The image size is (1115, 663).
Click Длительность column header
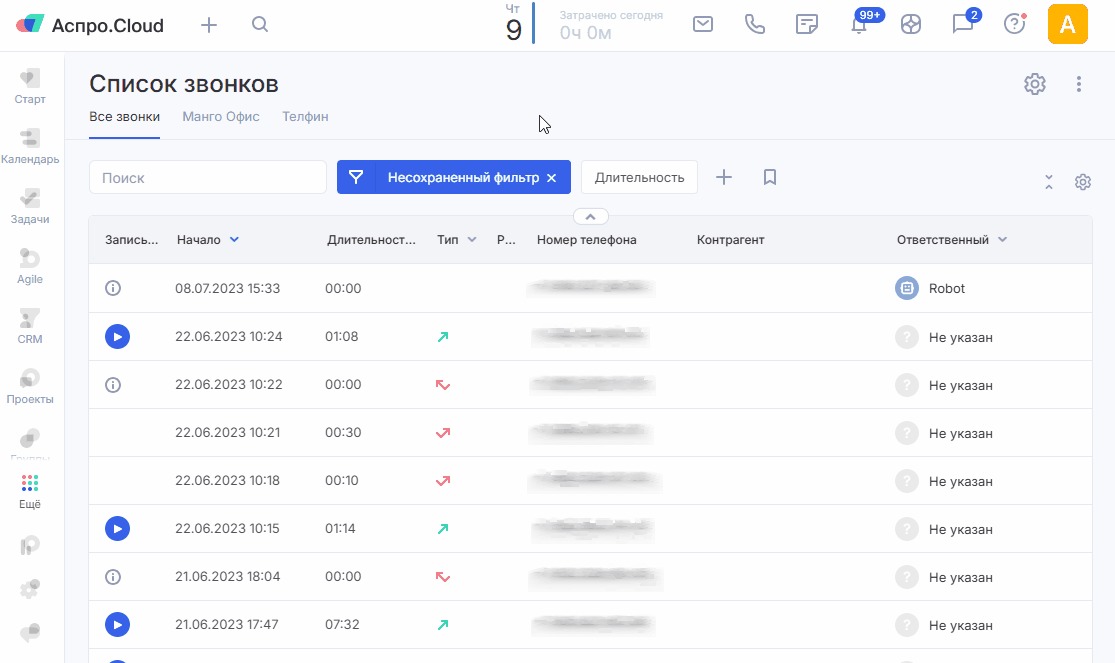click(x=371, y=240)
